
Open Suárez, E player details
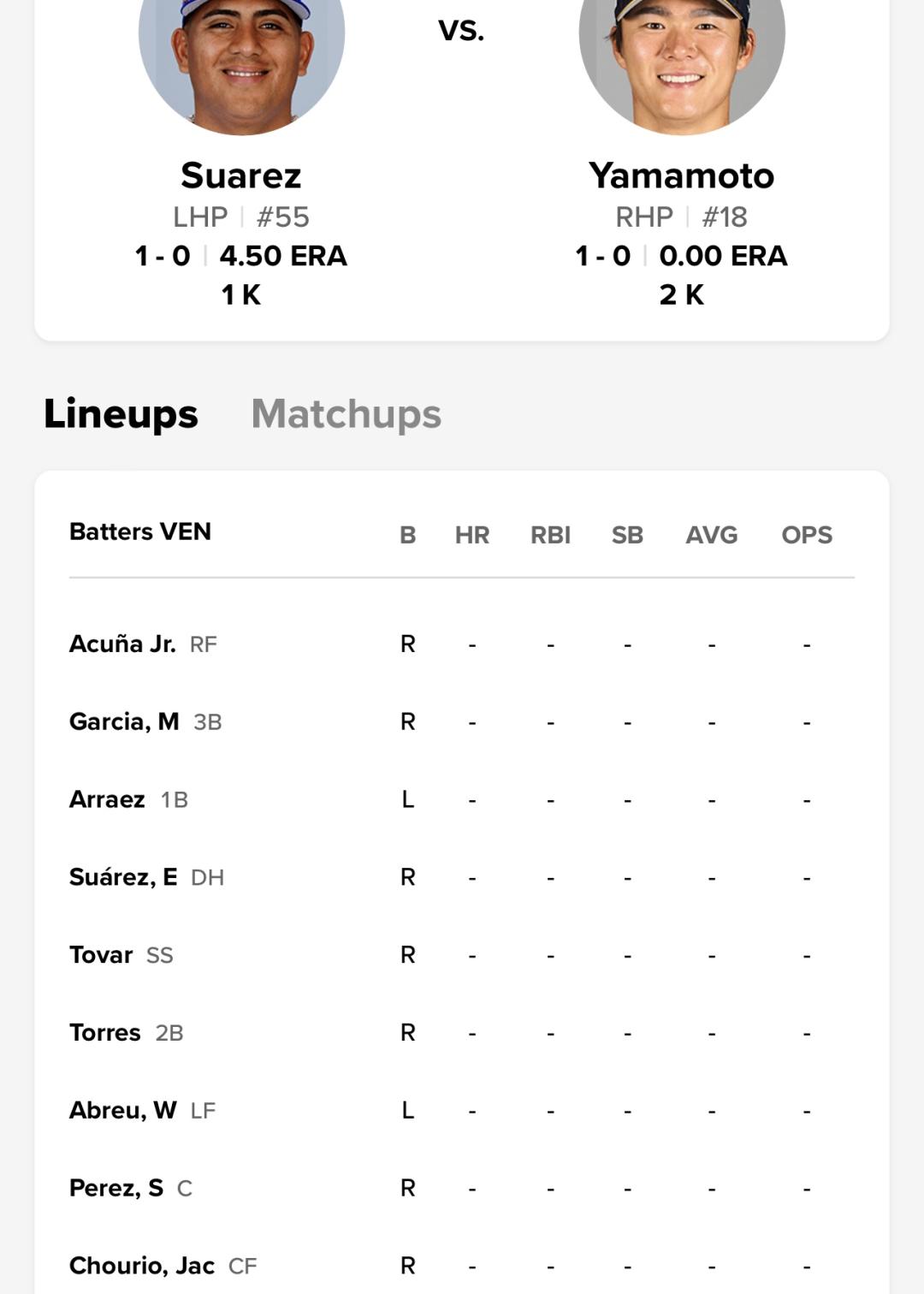coord(123,877)
